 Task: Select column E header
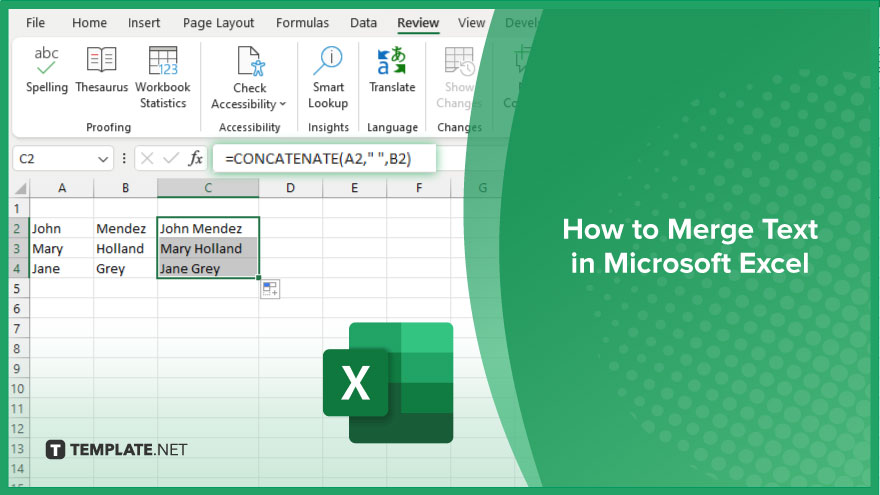click(355, 188)
